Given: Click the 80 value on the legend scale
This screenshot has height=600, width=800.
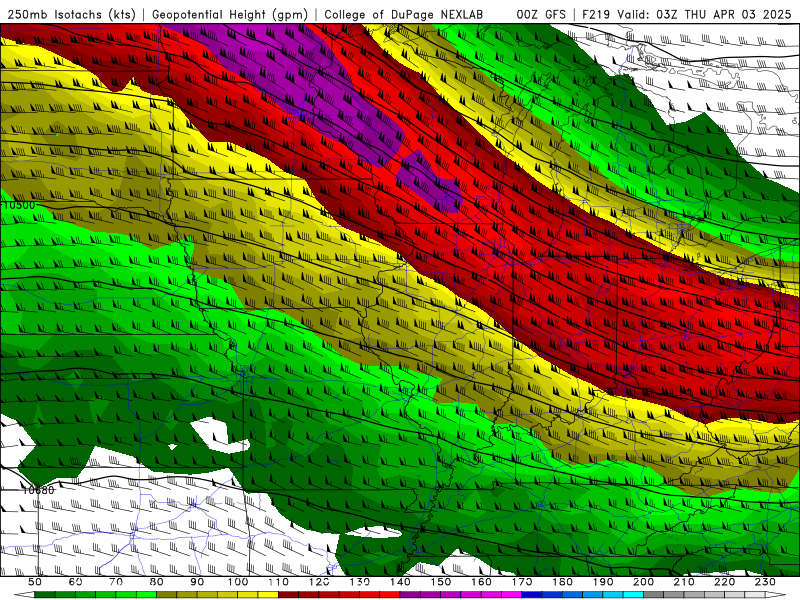Looking at the screenshot, I should pyautogui.click(x=157, y=582).
